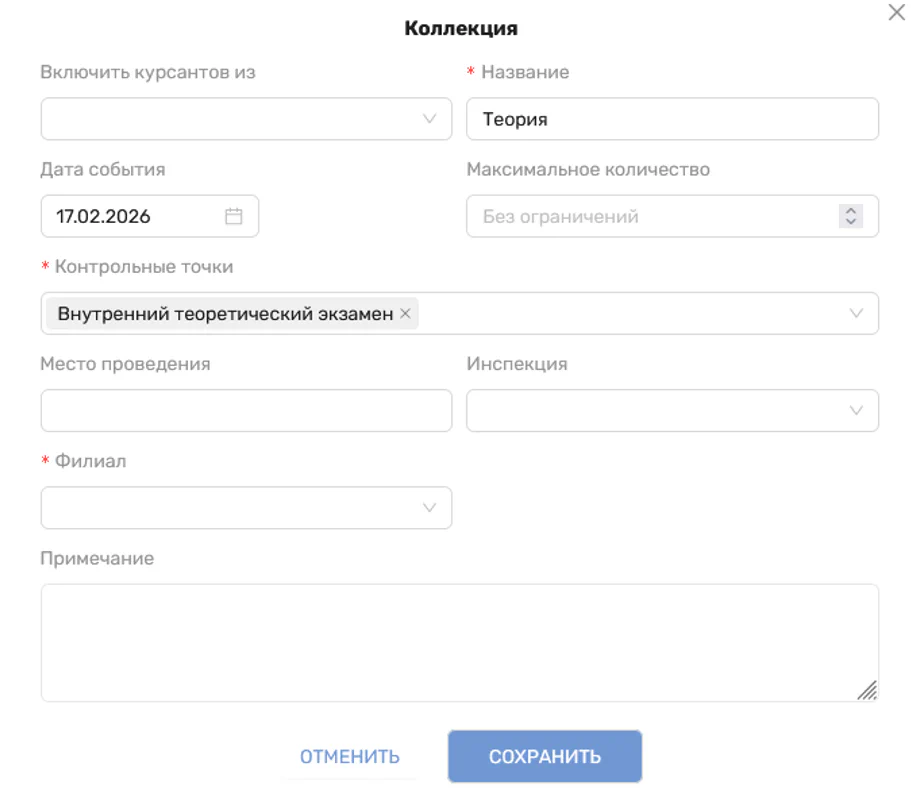The height and width of the screenshot is (798, 911).
Task: Click the chevron in the Филиал field
Action: 429,507
